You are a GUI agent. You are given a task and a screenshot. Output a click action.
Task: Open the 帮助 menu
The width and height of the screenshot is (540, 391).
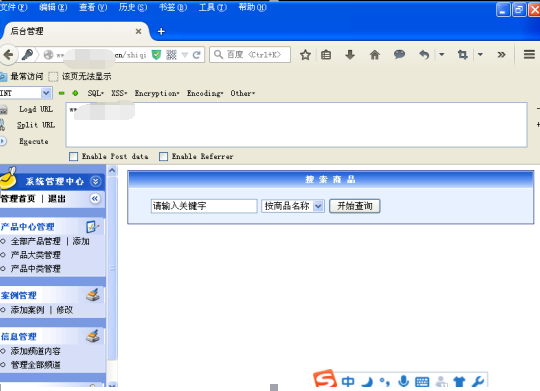click(252, 7)
